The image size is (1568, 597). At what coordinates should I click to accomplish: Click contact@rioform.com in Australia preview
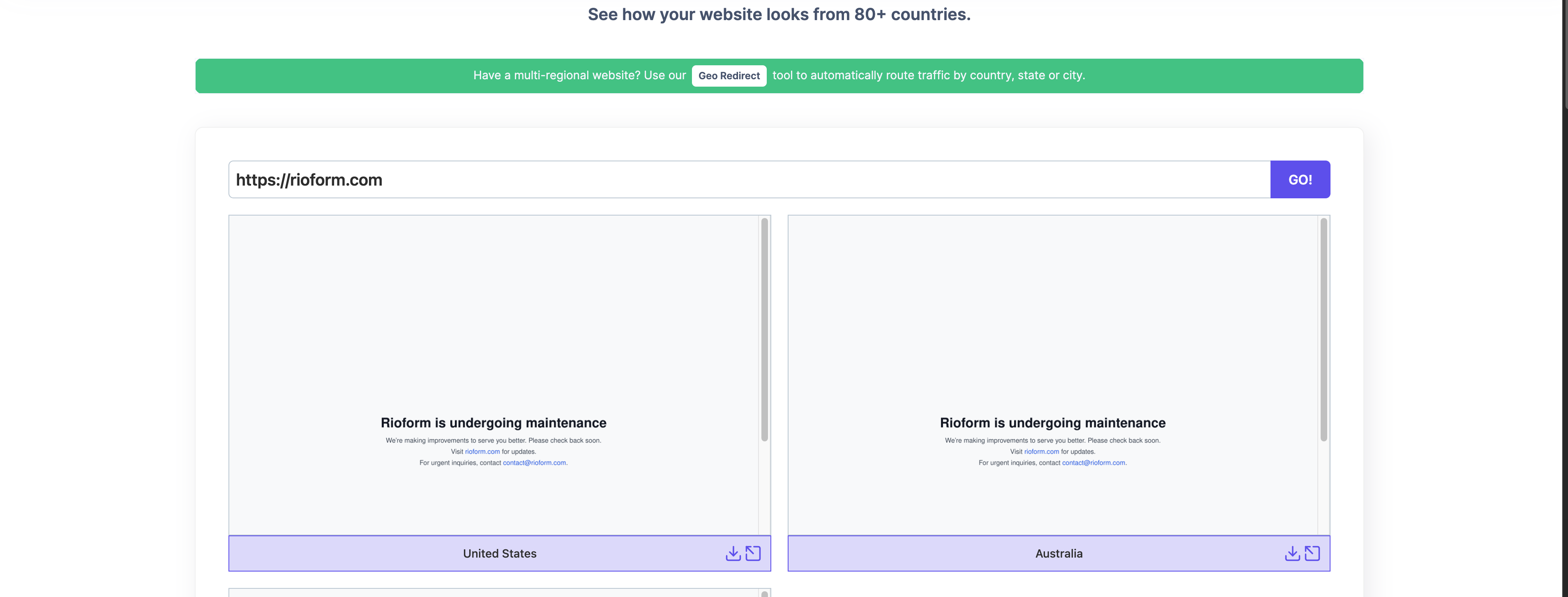(x=1093, y=463)
